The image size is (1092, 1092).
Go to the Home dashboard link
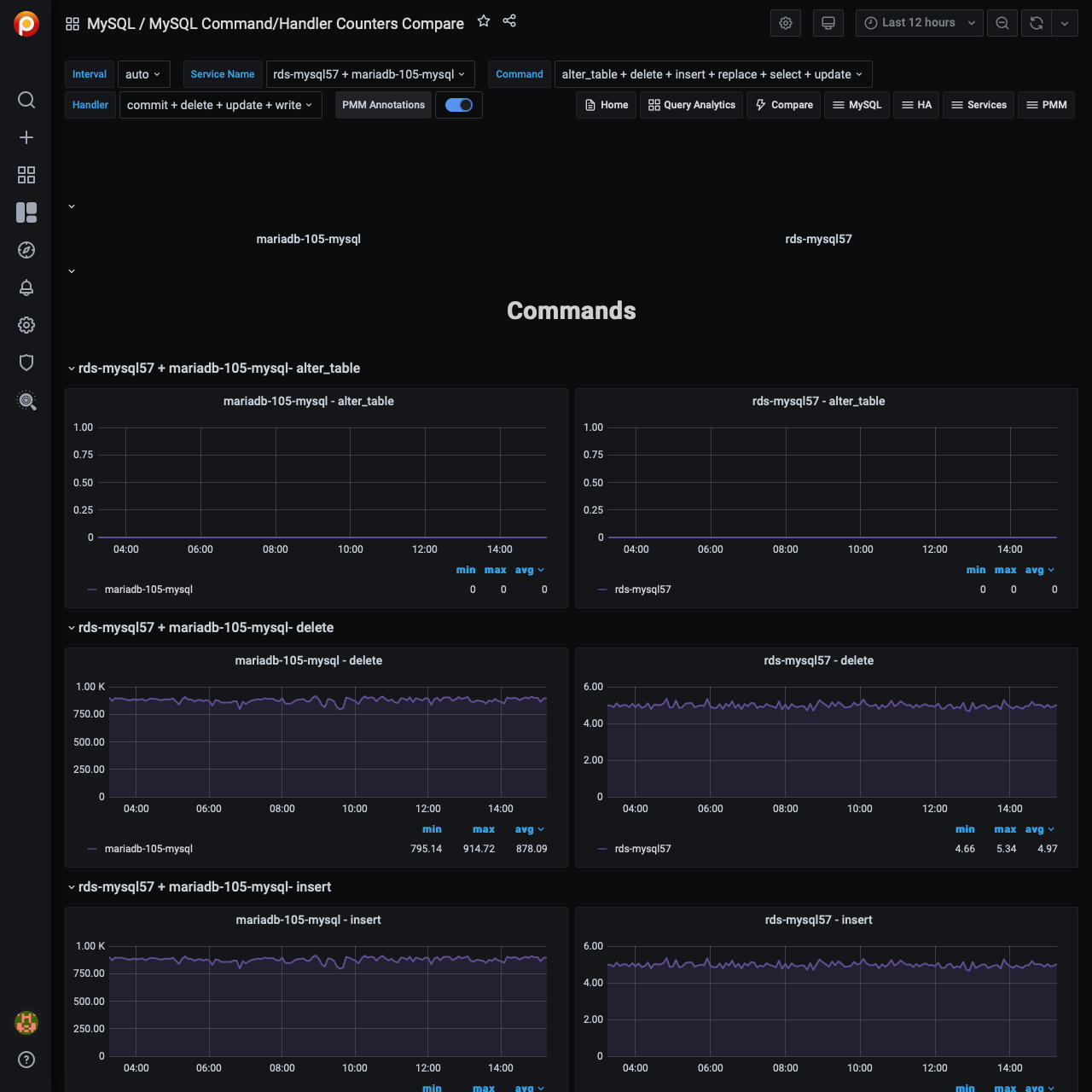click(606, 105)
